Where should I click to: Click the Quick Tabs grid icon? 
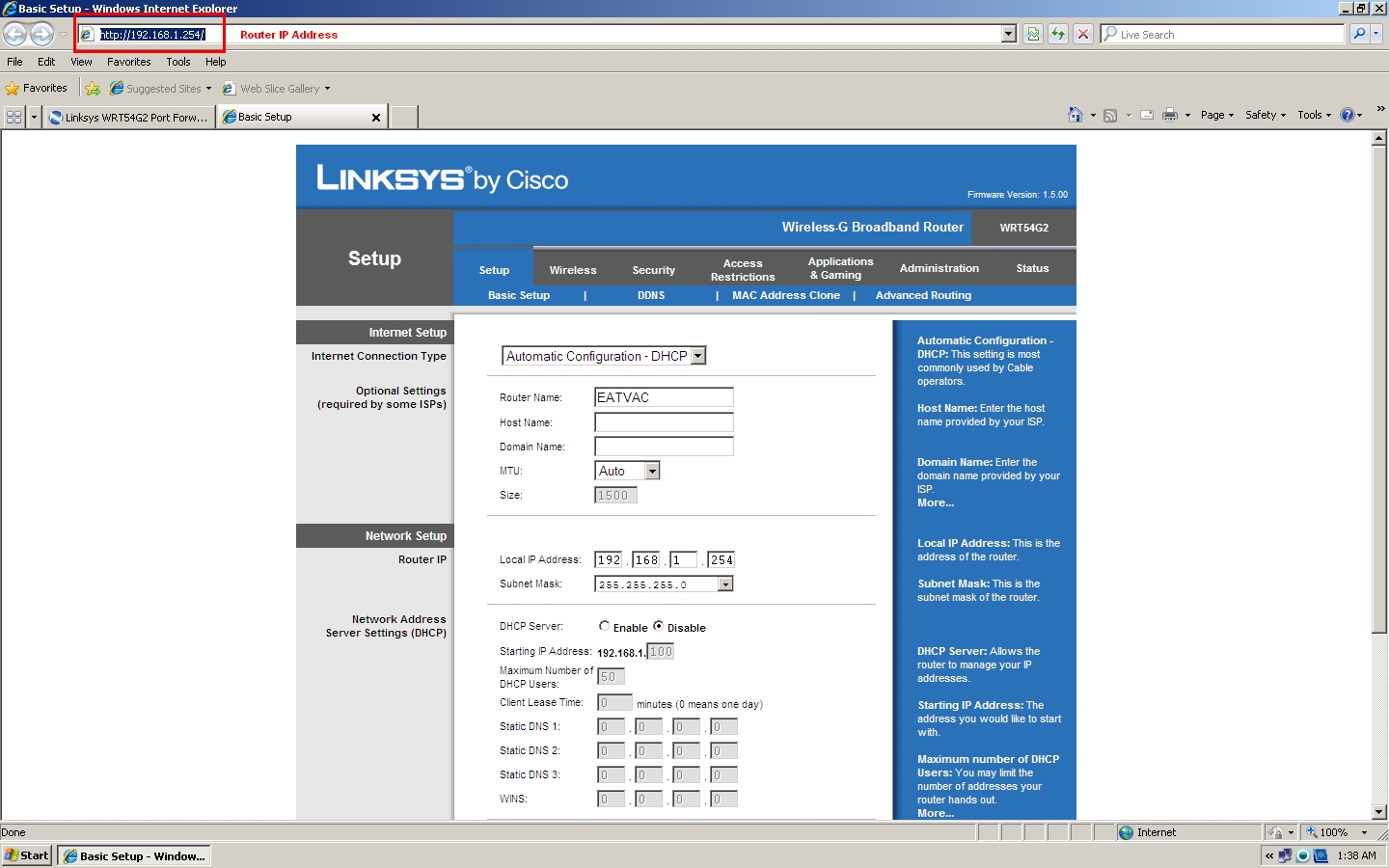tap(14, 117)
